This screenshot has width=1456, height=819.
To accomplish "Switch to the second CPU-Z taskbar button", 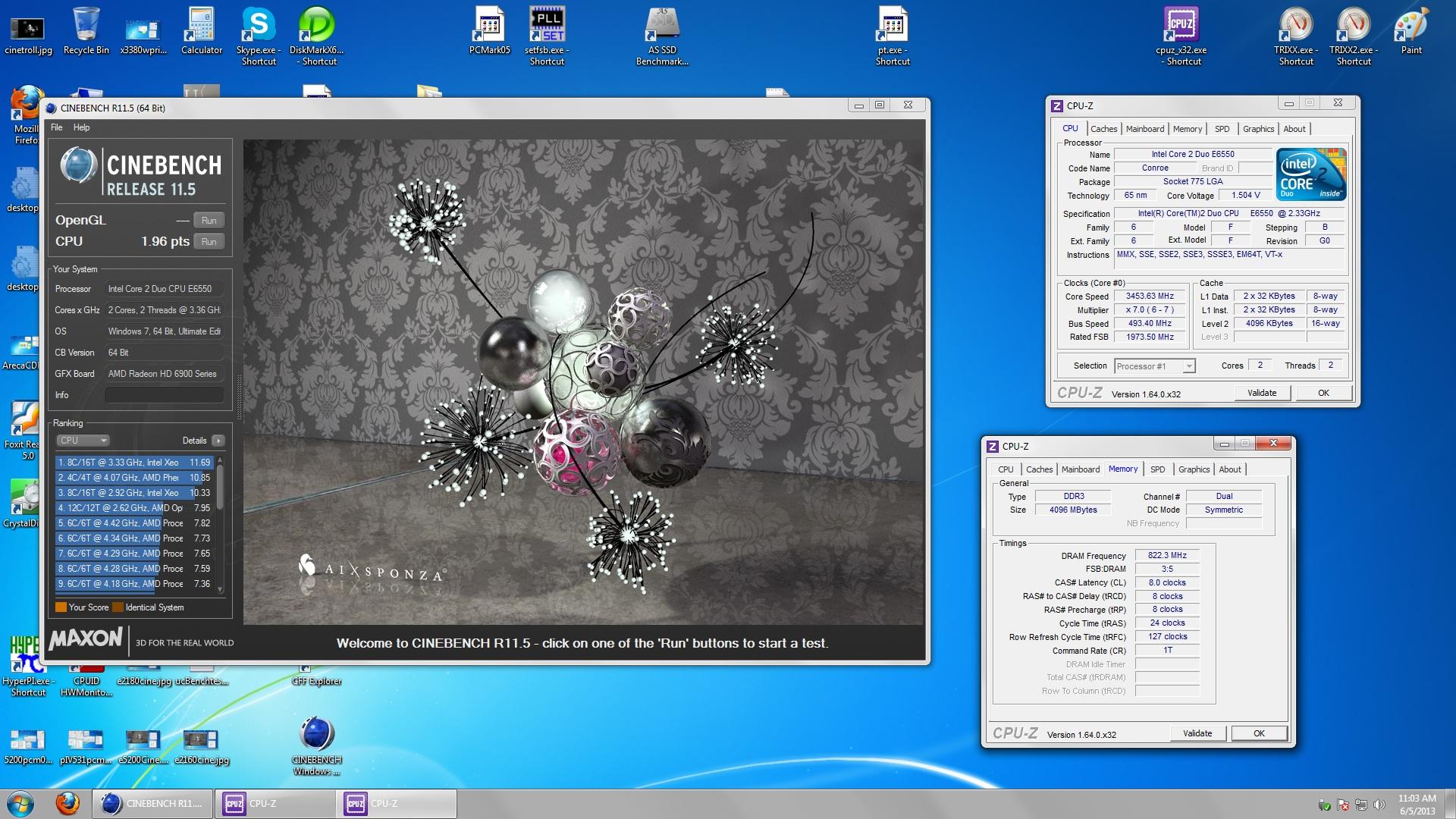I will point(397,804).
